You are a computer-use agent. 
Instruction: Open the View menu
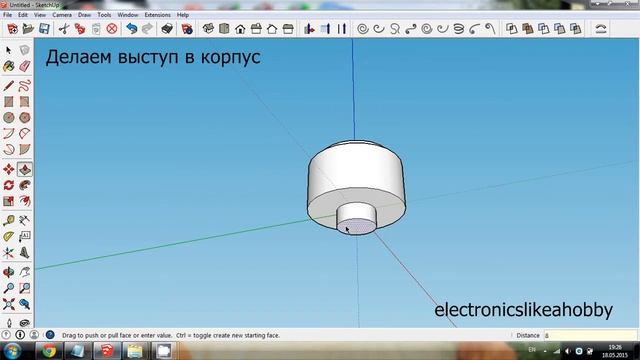click(40, 15)
